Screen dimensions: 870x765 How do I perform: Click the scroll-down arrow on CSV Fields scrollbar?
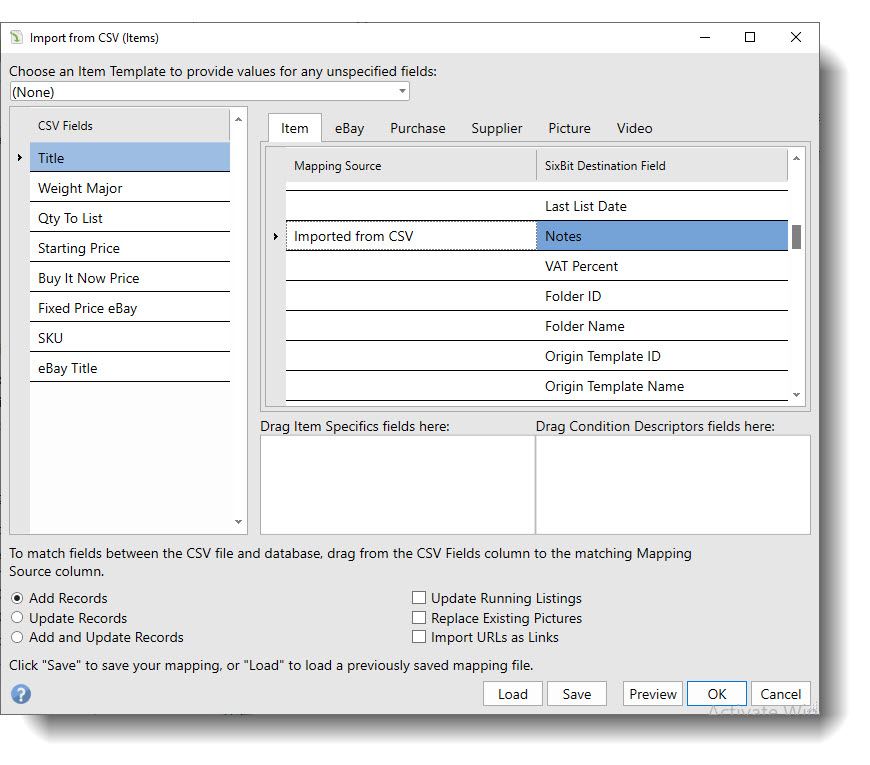point(238,521)
